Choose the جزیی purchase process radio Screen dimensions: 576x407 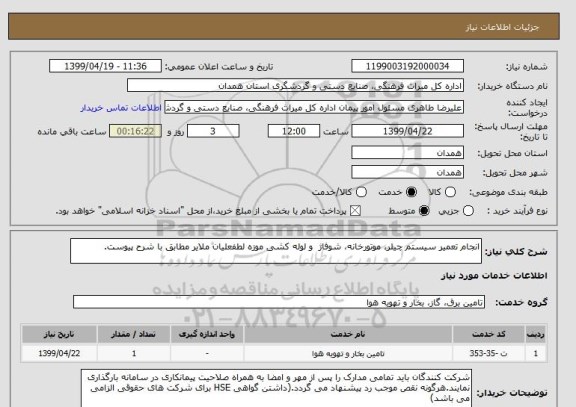[x=468, y=211]
